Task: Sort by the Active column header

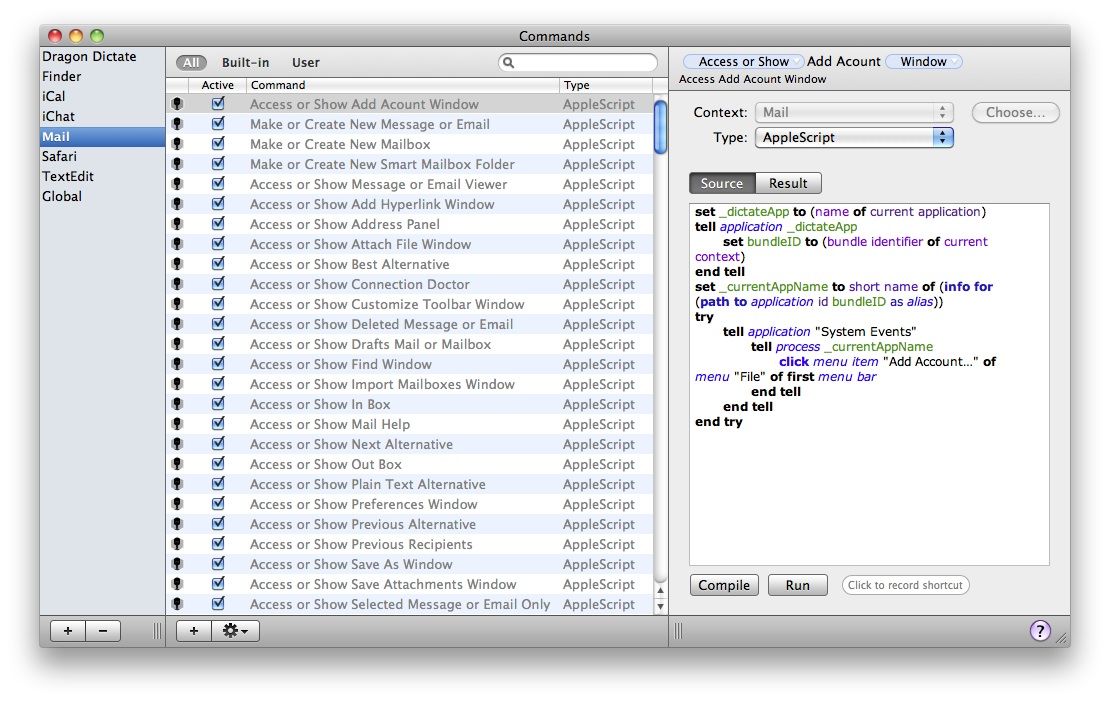Action: [217, 85]
